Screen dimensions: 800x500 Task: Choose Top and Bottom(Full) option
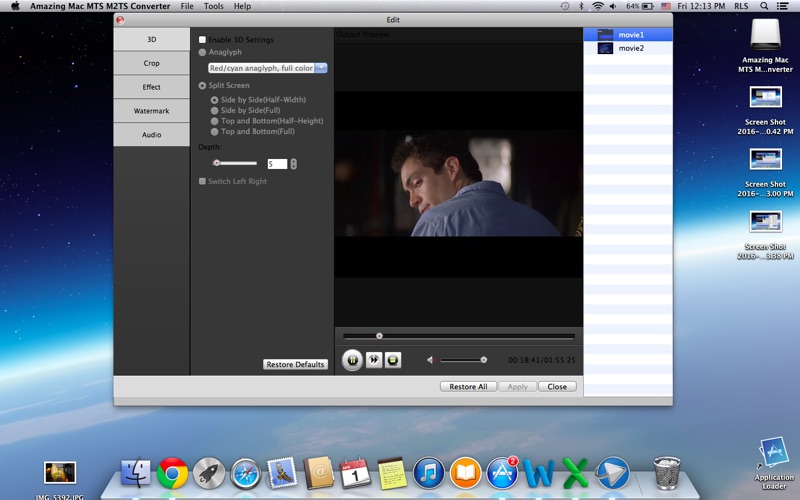pyautogui.click(x=215, y=132)
